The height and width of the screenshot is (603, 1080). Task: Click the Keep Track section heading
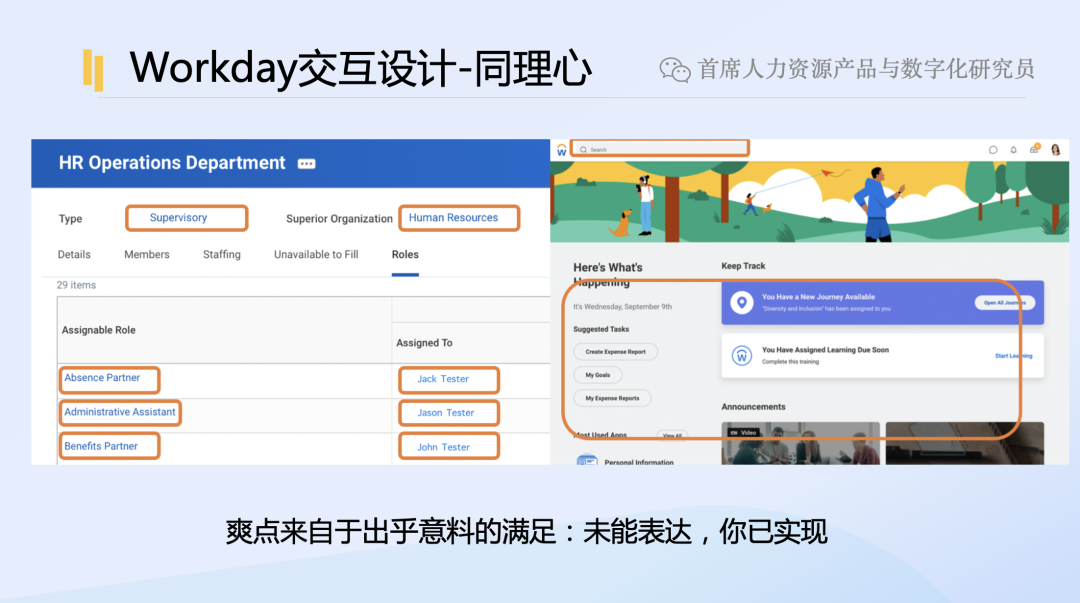tap(743, 266)
